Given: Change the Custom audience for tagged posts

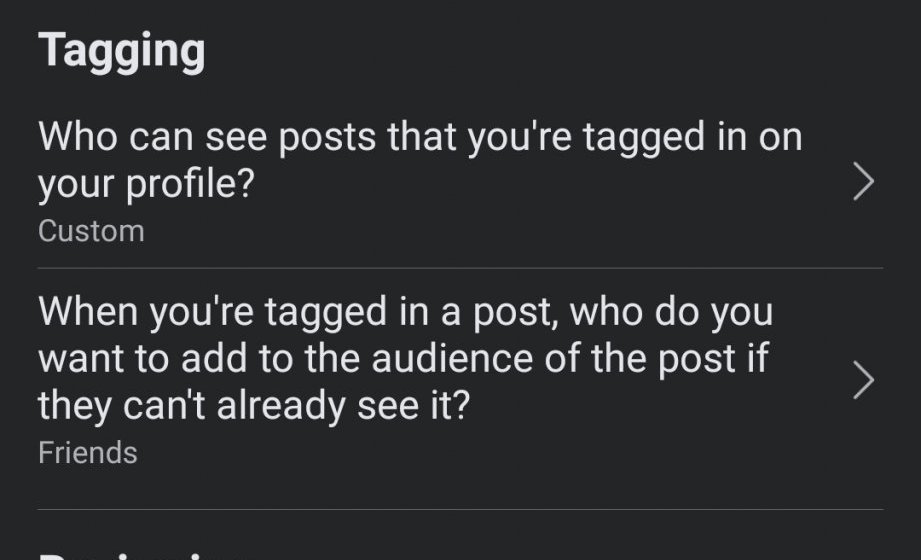Looking at the screenshot, I should tap(91, 231).
